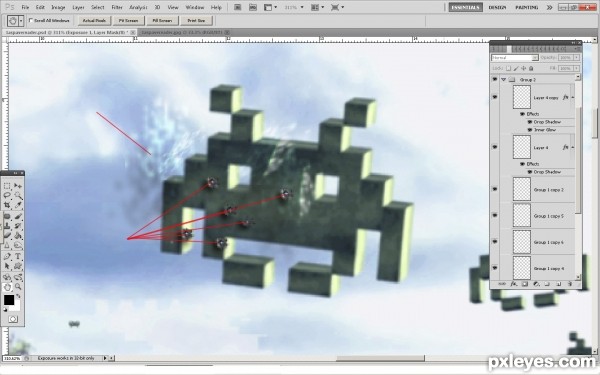Select the 3D Rotate tool
Screen dimensions: 600x375
(7, 277)
